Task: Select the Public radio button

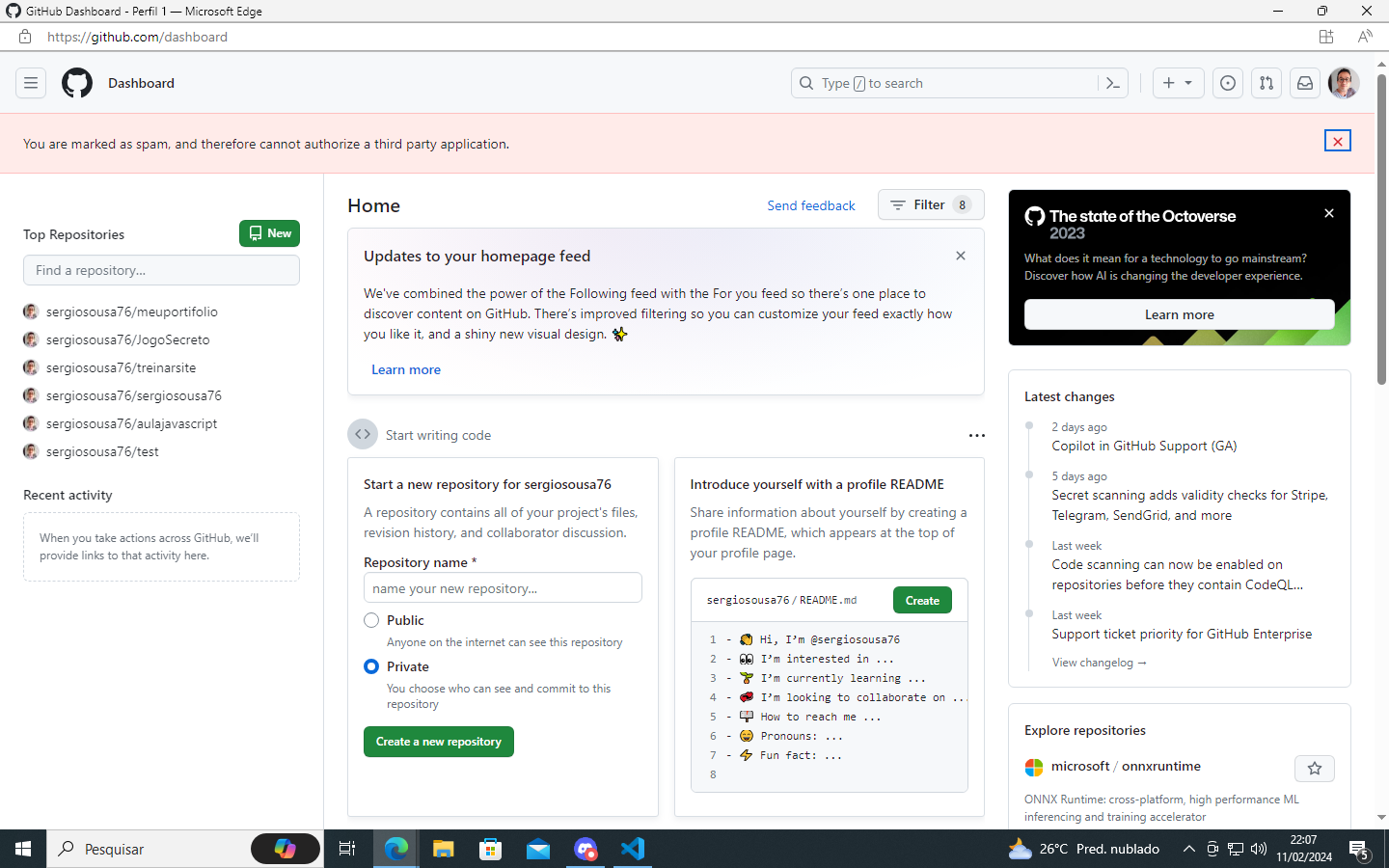Action: [x=371, y=620]
